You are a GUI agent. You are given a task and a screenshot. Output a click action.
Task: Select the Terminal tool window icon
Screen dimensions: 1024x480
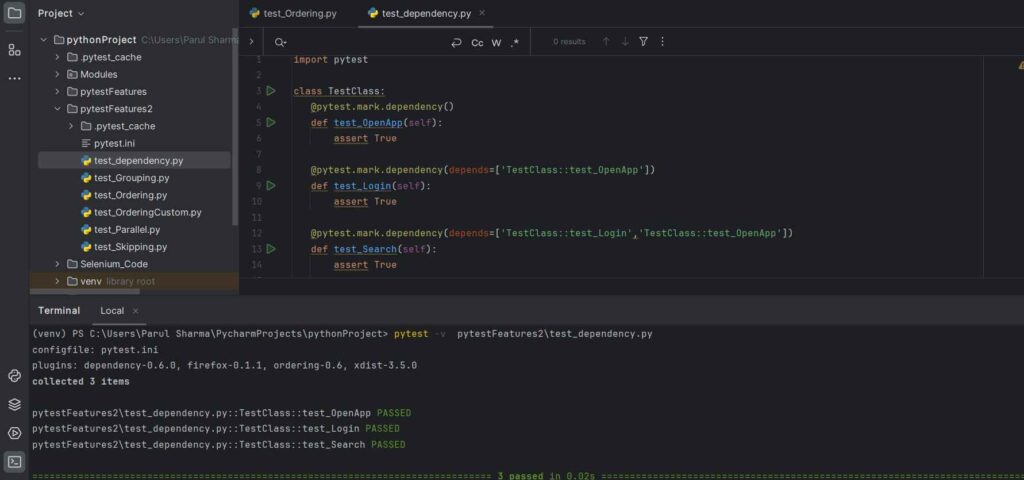(14, 462)
